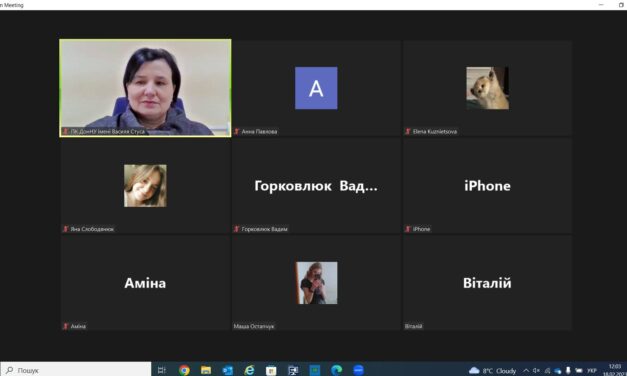Click the Пошук search box on taskbar
Image resolution: width=627 pixels, height=376 pixels.
(x=76, y=370)
